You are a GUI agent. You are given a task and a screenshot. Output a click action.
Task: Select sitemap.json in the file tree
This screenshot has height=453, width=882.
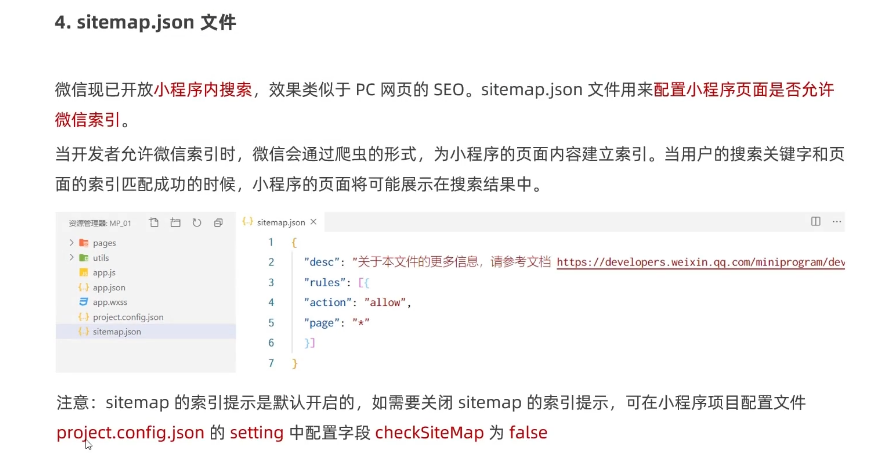point(116,331)
